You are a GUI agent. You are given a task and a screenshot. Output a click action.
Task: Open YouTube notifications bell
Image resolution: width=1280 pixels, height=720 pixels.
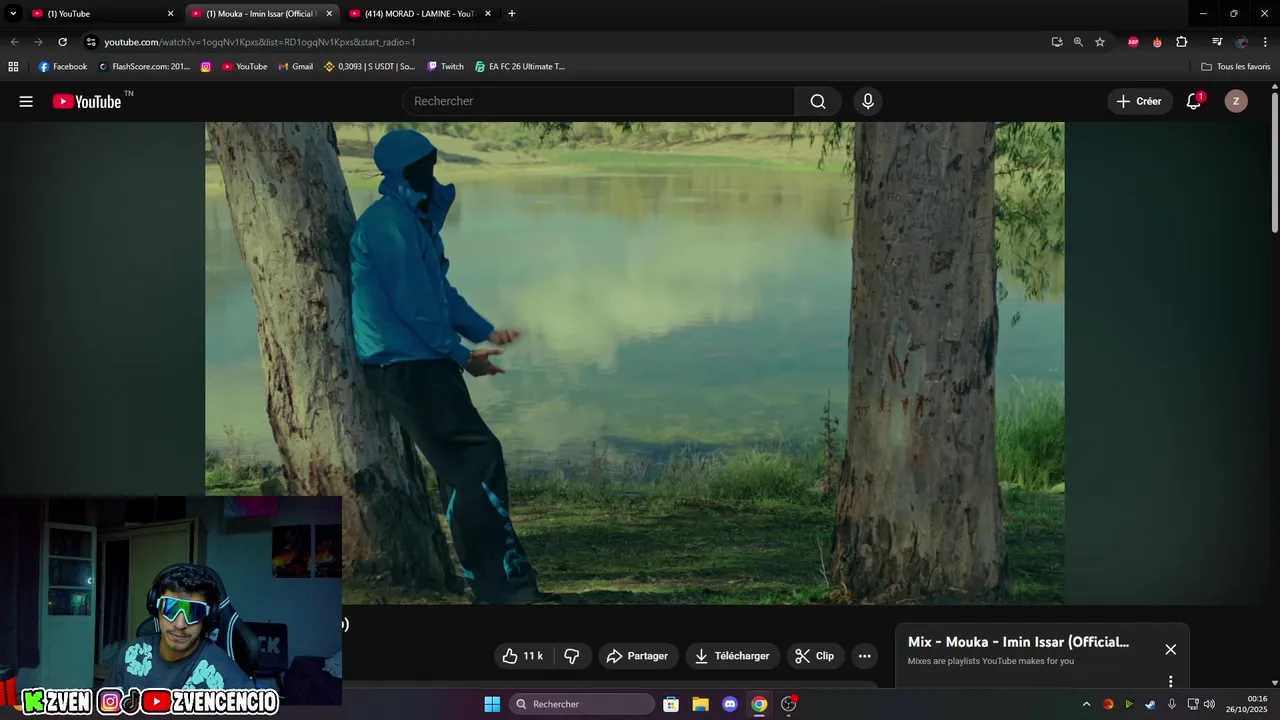(x=1194, y=101)
